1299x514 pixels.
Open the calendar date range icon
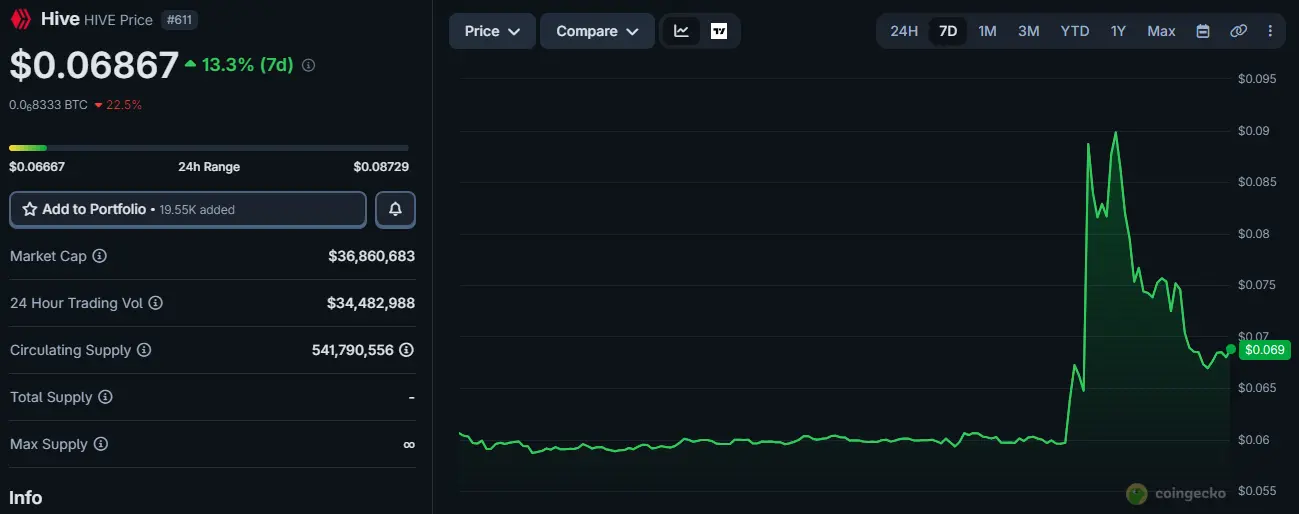coord(1203,31)
